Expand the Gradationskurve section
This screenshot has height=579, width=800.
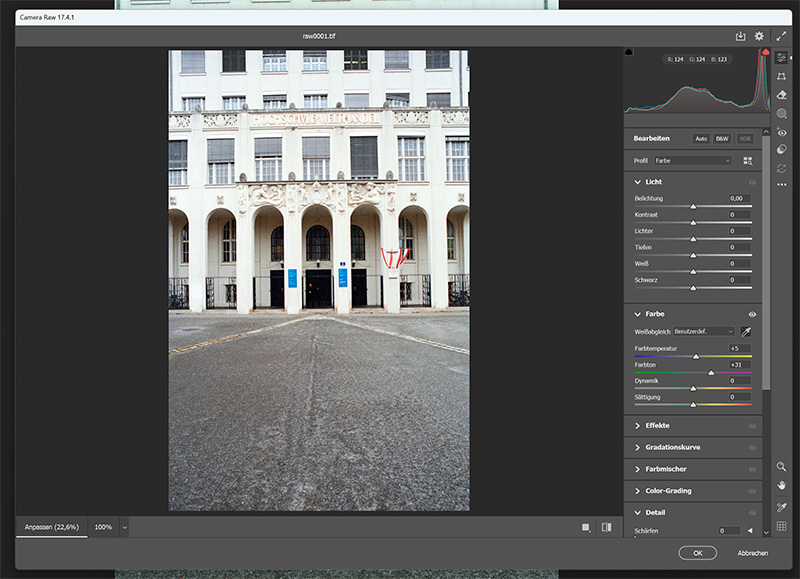tap(637, 447)
